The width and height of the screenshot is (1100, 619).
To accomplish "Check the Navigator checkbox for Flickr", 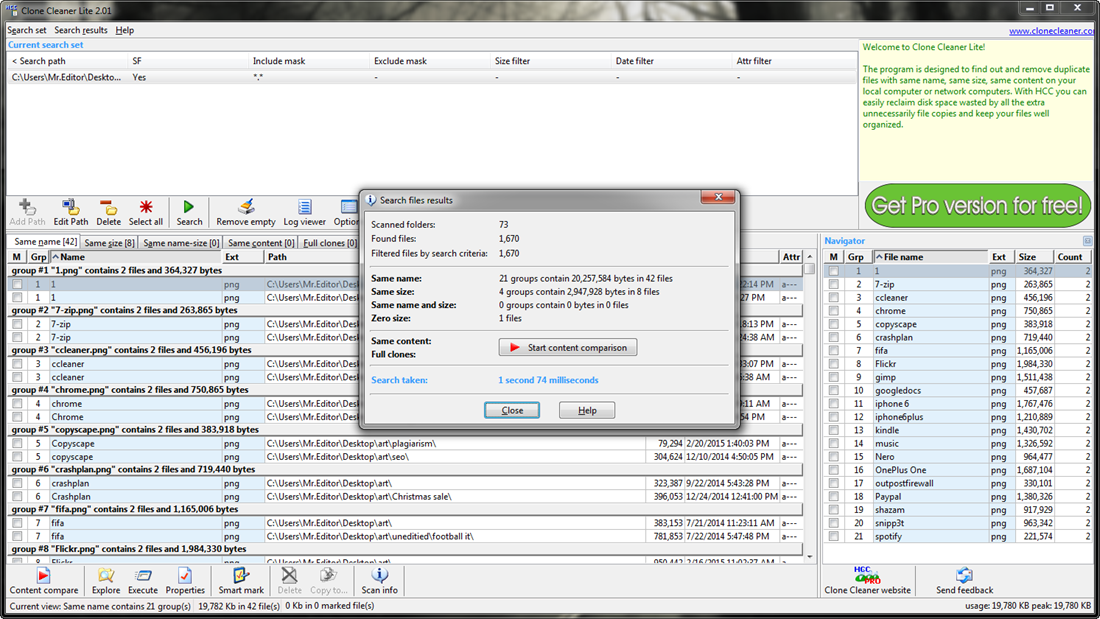I will point(833,364).
